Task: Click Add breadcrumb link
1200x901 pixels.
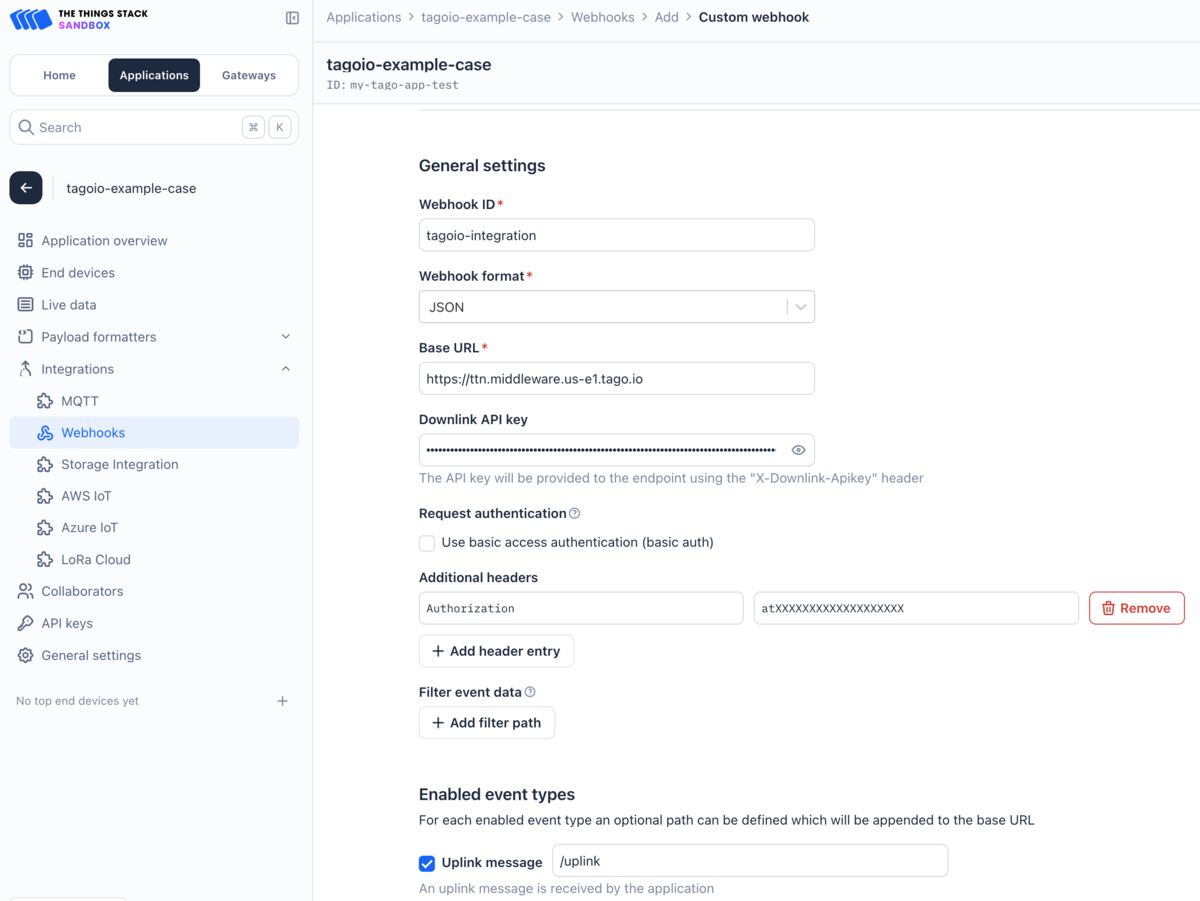Action: pyautogui.click(x=667, y=17)
